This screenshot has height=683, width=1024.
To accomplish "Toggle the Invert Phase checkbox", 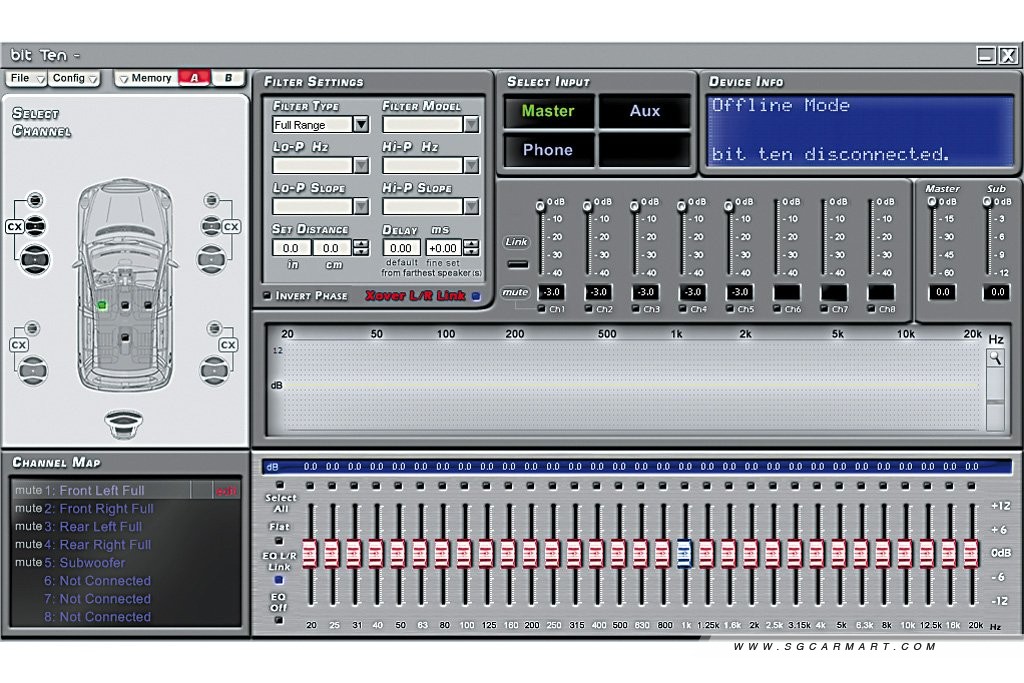I will [x=267, y=296].
